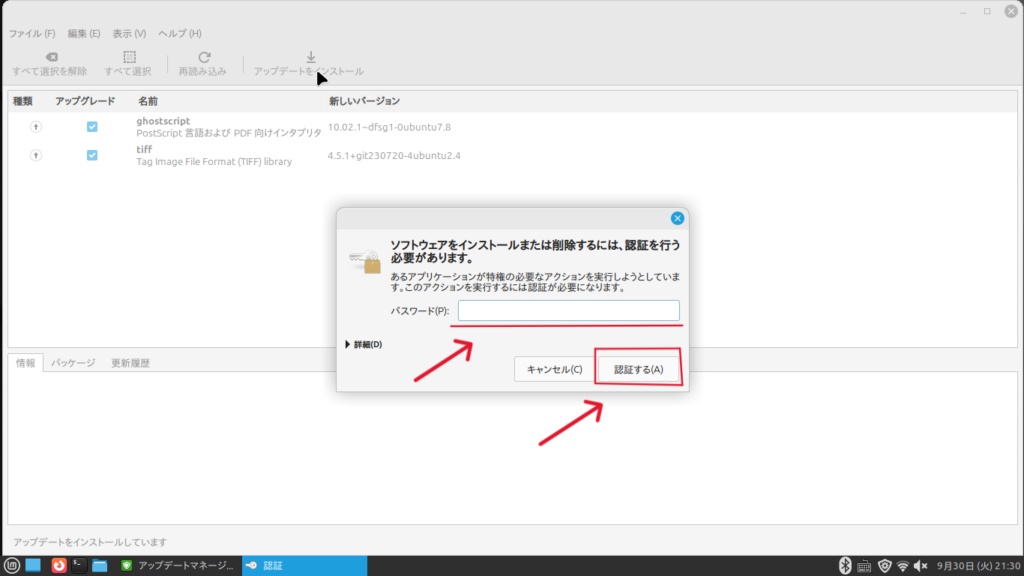Open the ファイル(F) menu

32,34
